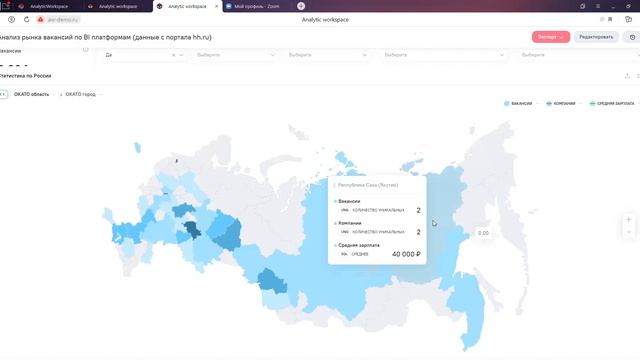The image size is (640, 360).
Task: Click the icon beside the Вакансии card title
Action: (85, 50)
